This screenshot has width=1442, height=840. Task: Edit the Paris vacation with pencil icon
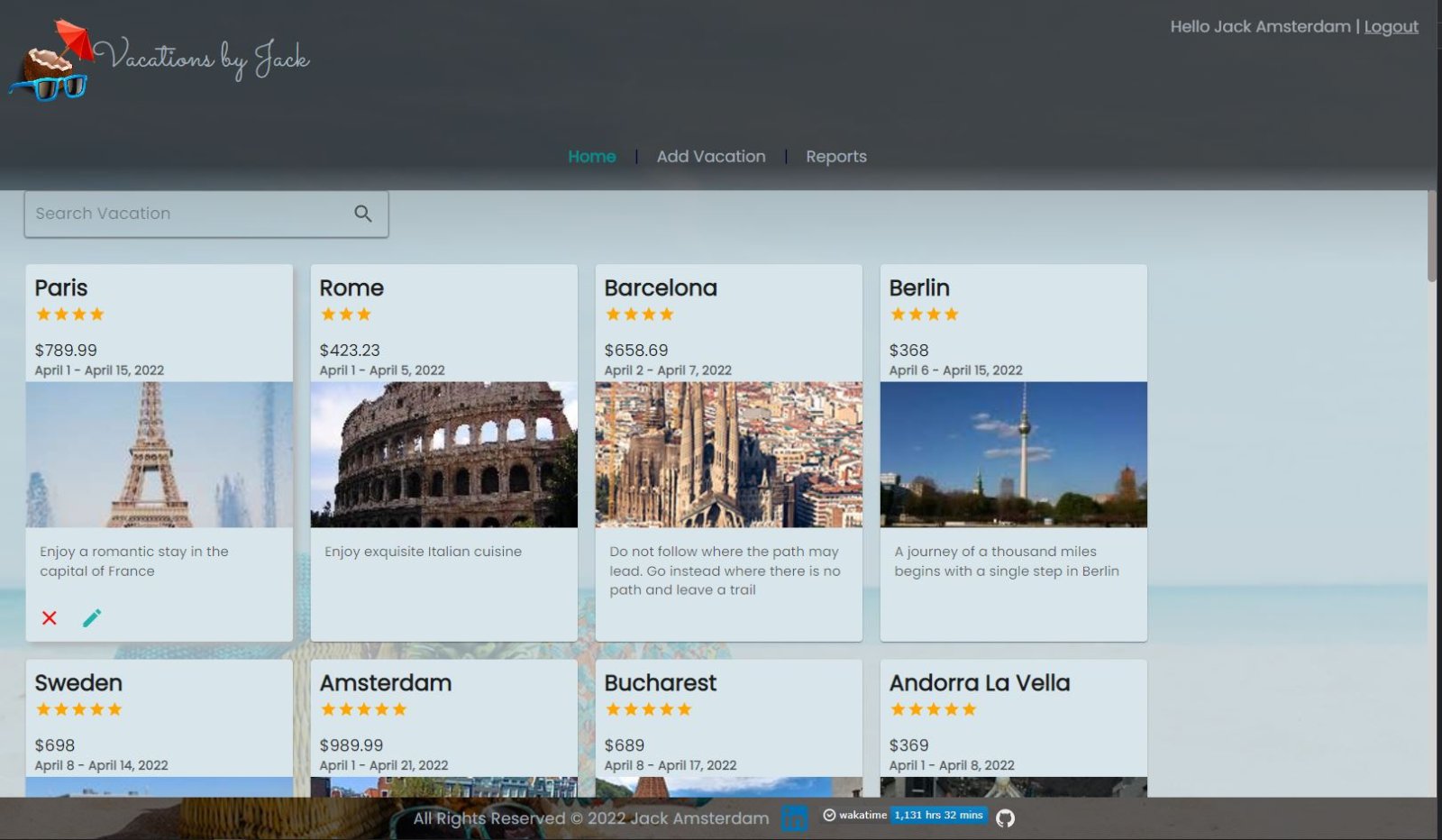tap(92, 617)
